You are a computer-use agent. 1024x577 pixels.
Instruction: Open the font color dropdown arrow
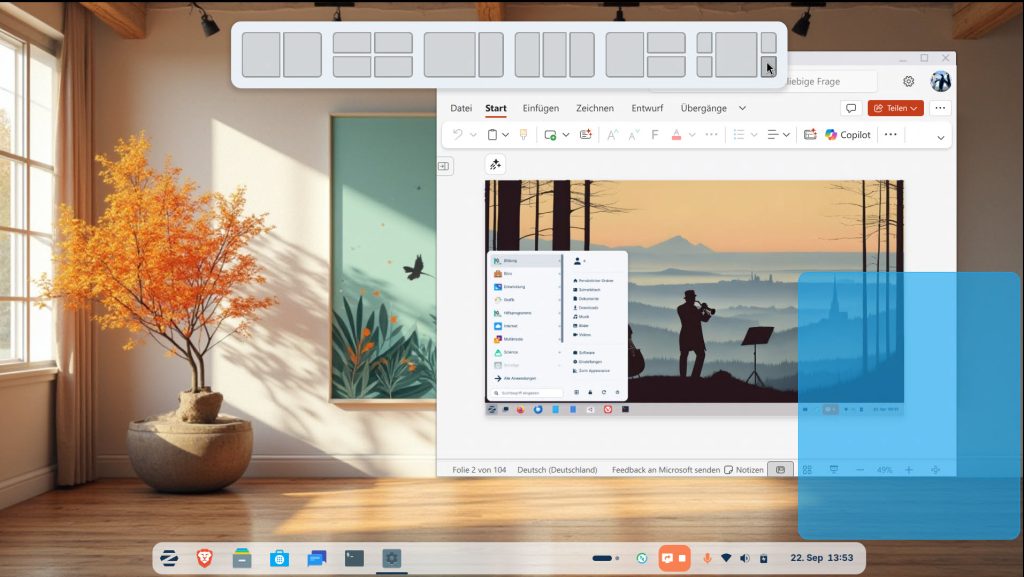[x=693, y=135]
